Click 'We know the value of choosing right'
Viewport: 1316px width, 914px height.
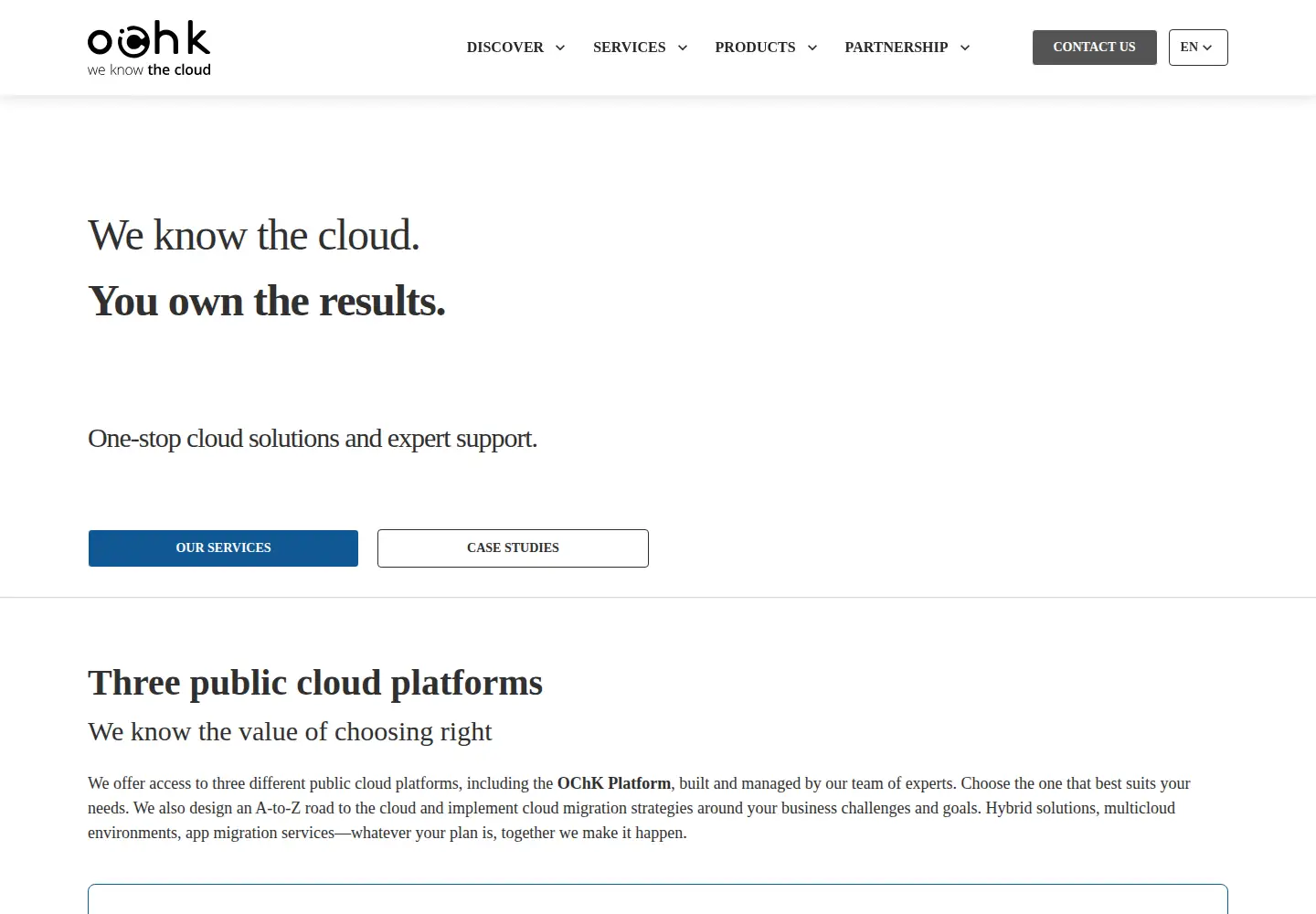290,731
